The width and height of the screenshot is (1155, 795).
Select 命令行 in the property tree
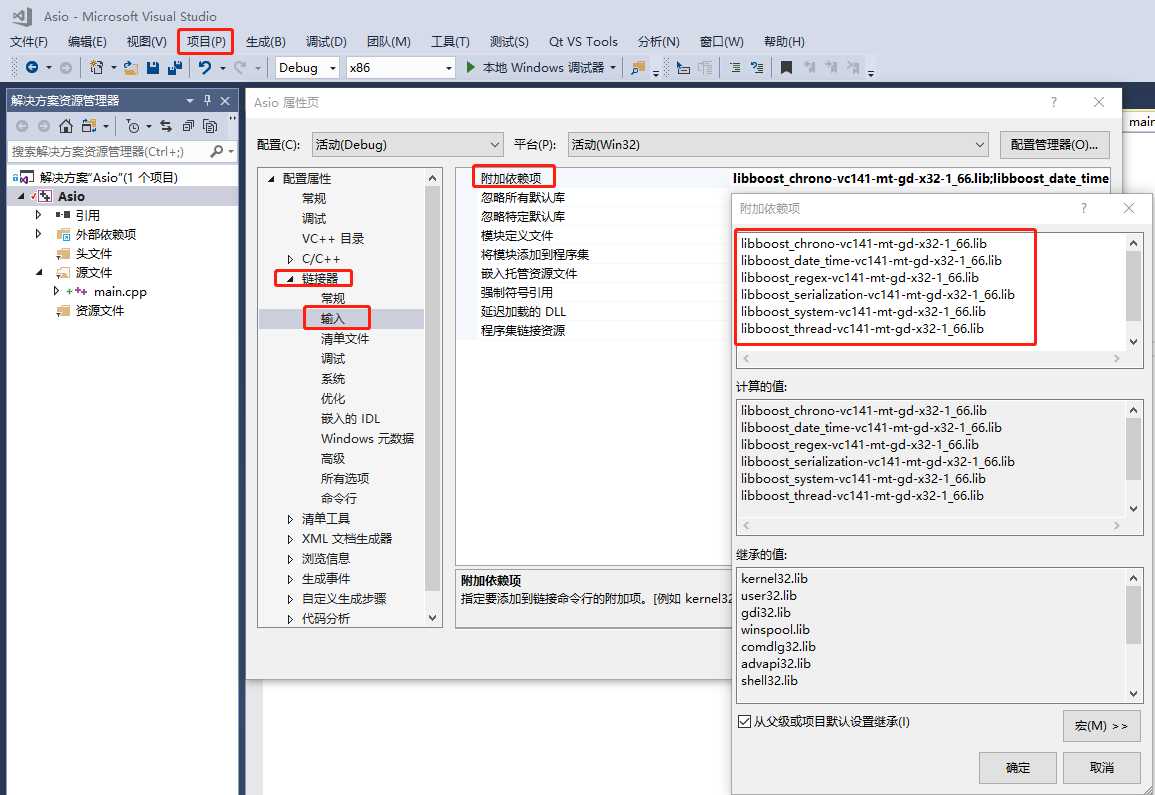[x=339, y=498]
